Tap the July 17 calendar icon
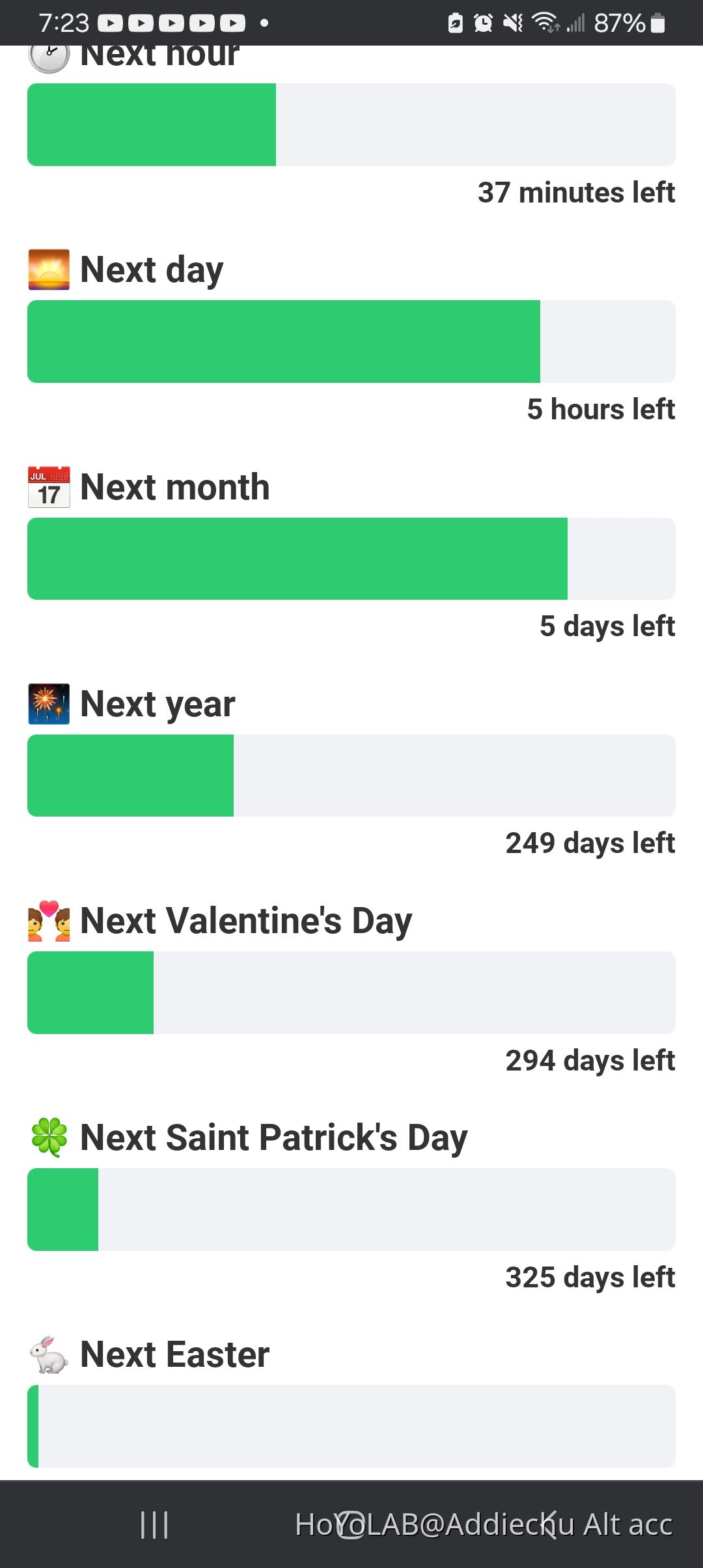 [x=49, y=487]
